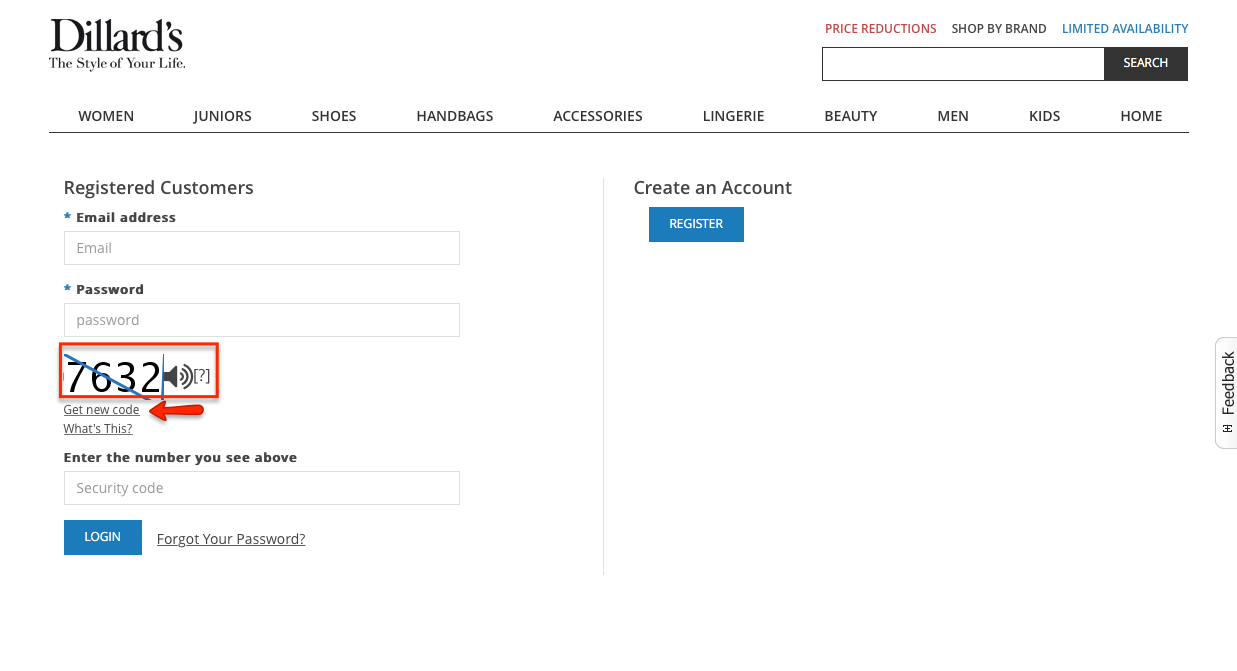Click SHOP BY BRAND in the header

pyautogui.click(x=998, y=28)
